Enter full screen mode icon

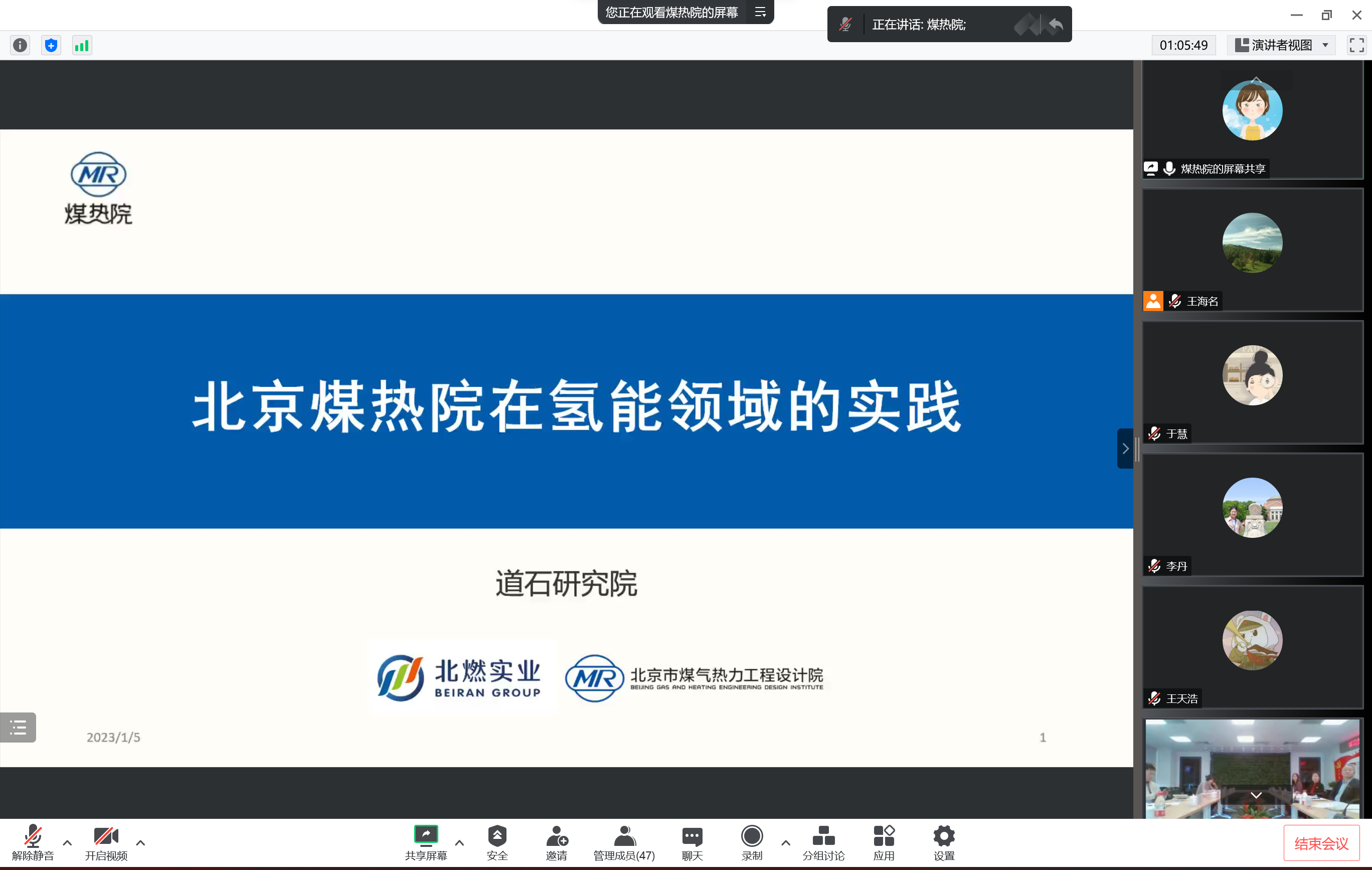coord(1356,45)
